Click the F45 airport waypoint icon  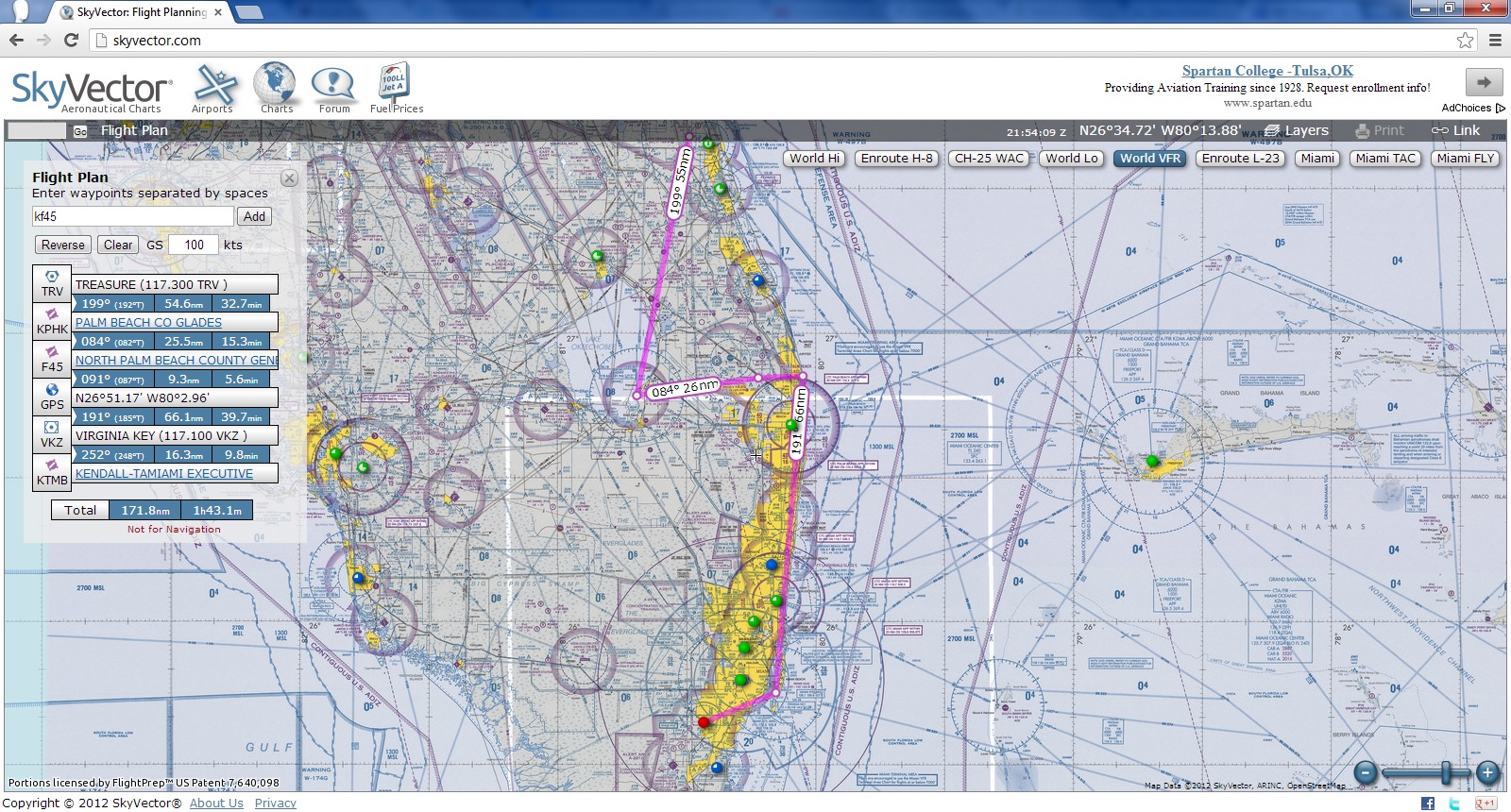(52, 359)
